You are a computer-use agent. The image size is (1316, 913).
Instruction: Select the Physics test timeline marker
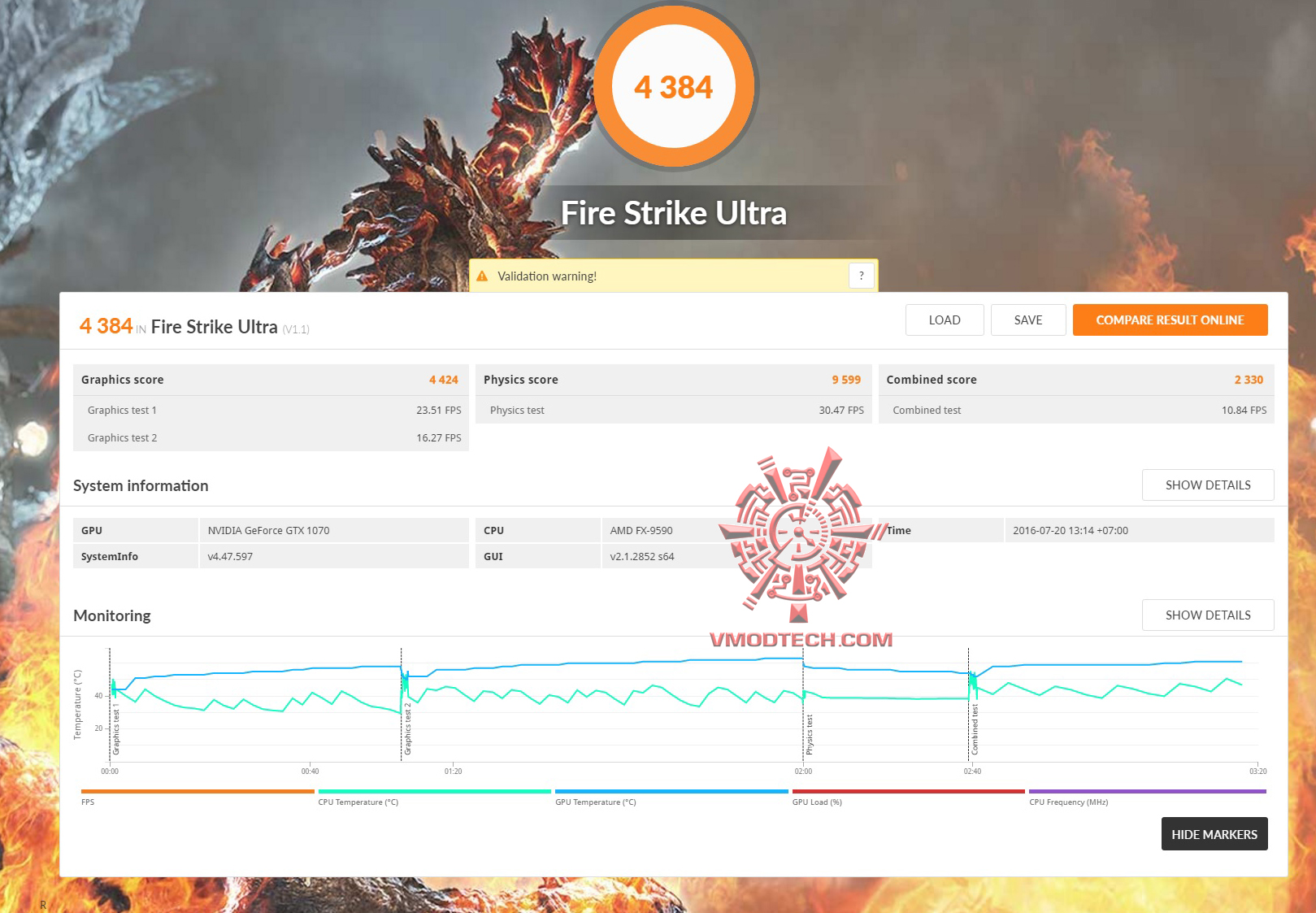coord(810,735)
